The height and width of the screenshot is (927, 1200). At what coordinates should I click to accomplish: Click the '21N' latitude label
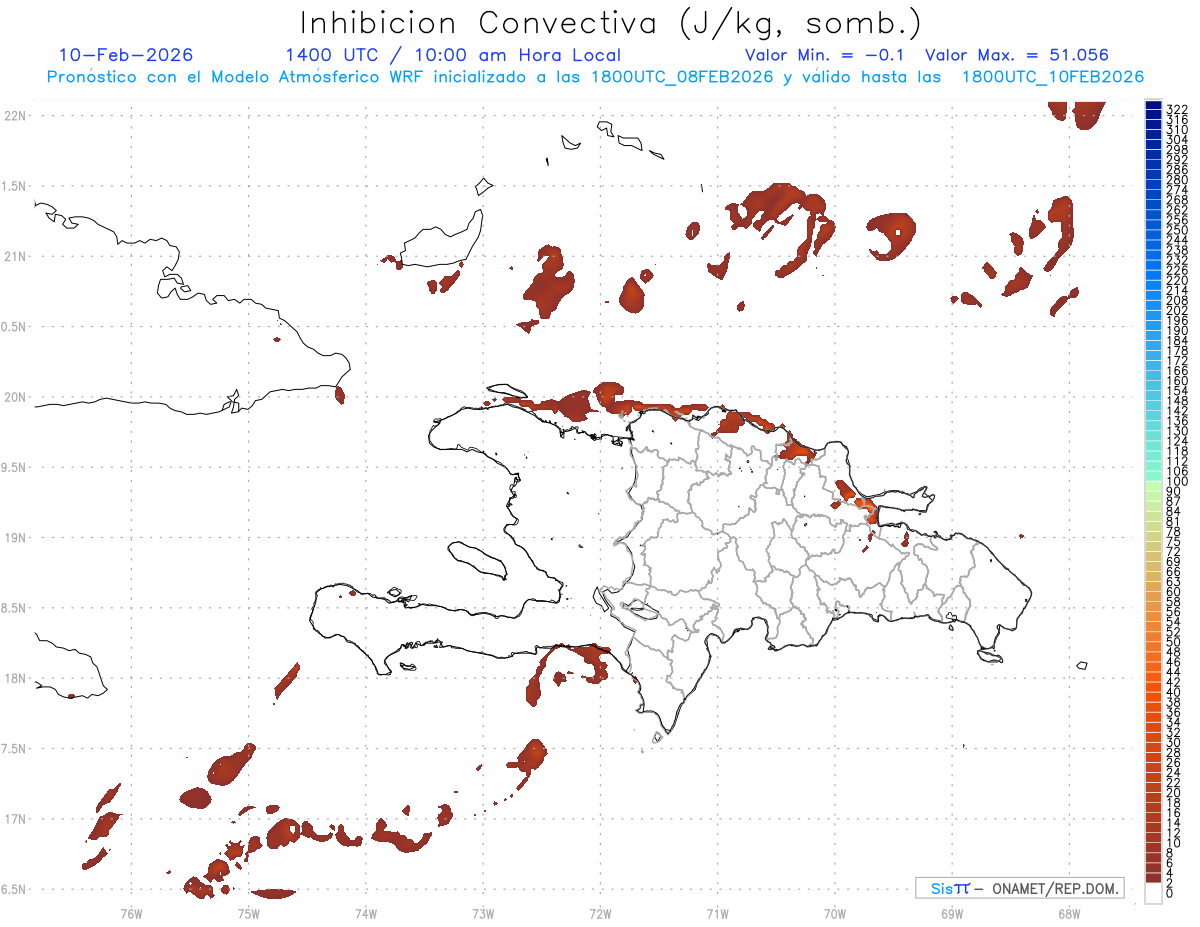[x=15, y=256]
